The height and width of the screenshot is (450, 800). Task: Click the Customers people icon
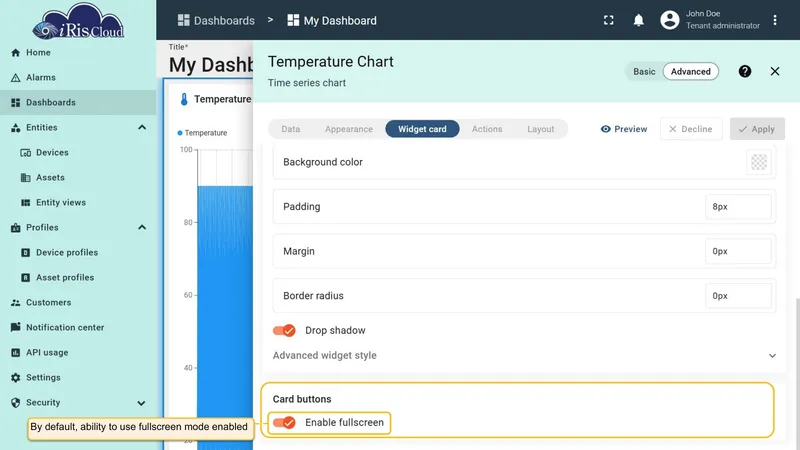[15, 303]
